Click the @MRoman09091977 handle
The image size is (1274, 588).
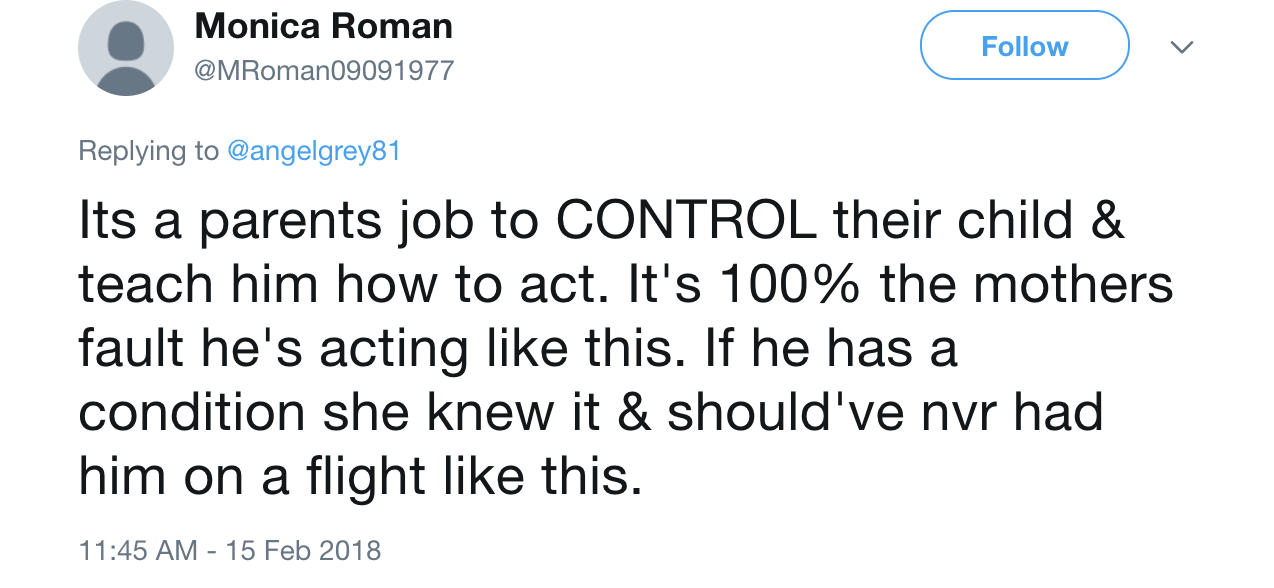324,71
